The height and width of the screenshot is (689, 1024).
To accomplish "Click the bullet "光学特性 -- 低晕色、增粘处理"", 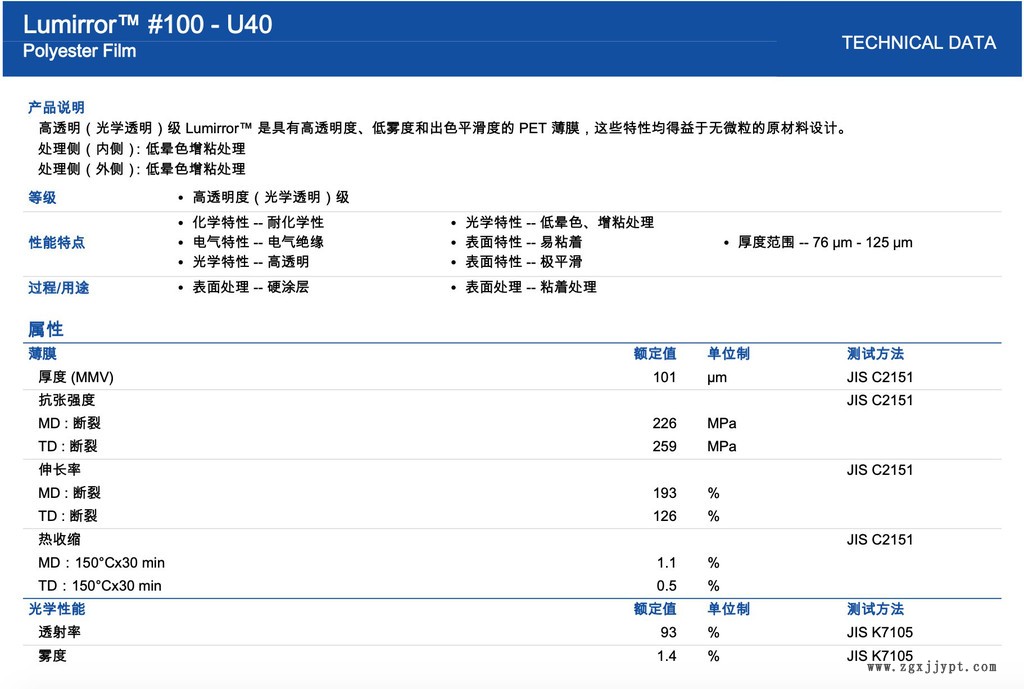I will click(560, 222).
